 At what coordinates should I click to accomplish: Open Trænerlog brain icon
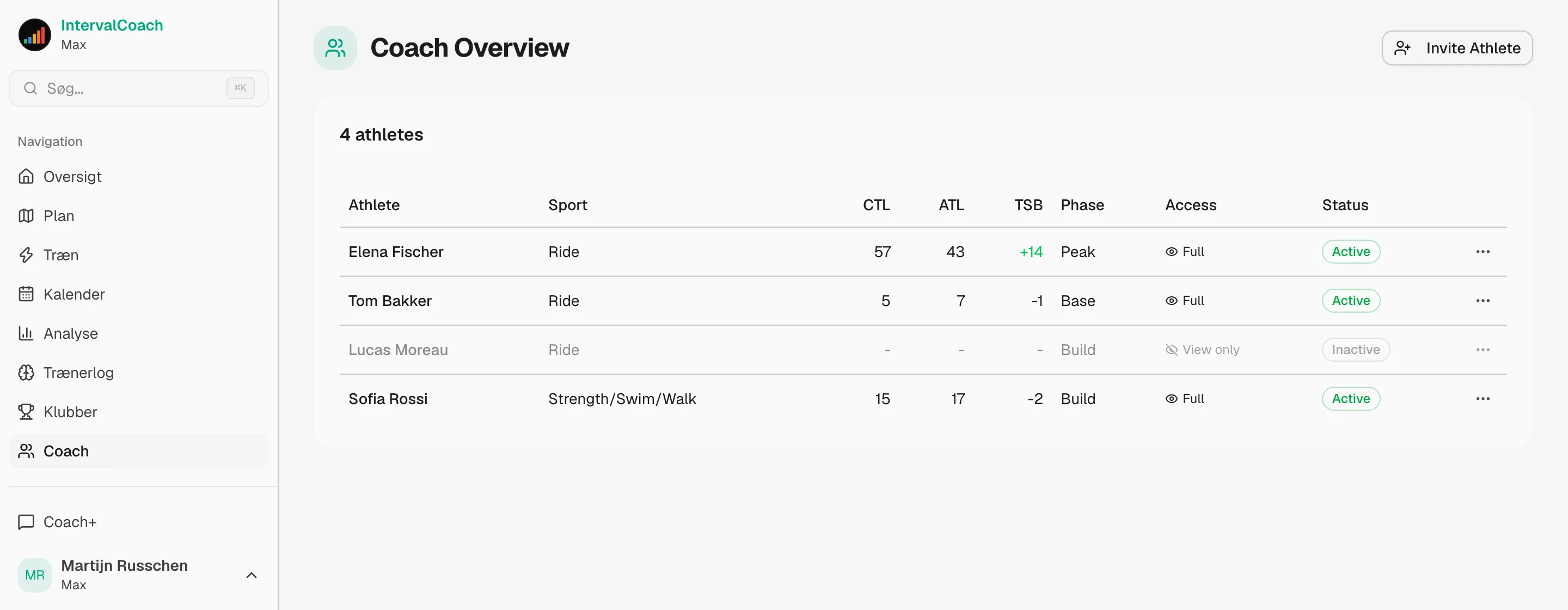pos(26,373)
